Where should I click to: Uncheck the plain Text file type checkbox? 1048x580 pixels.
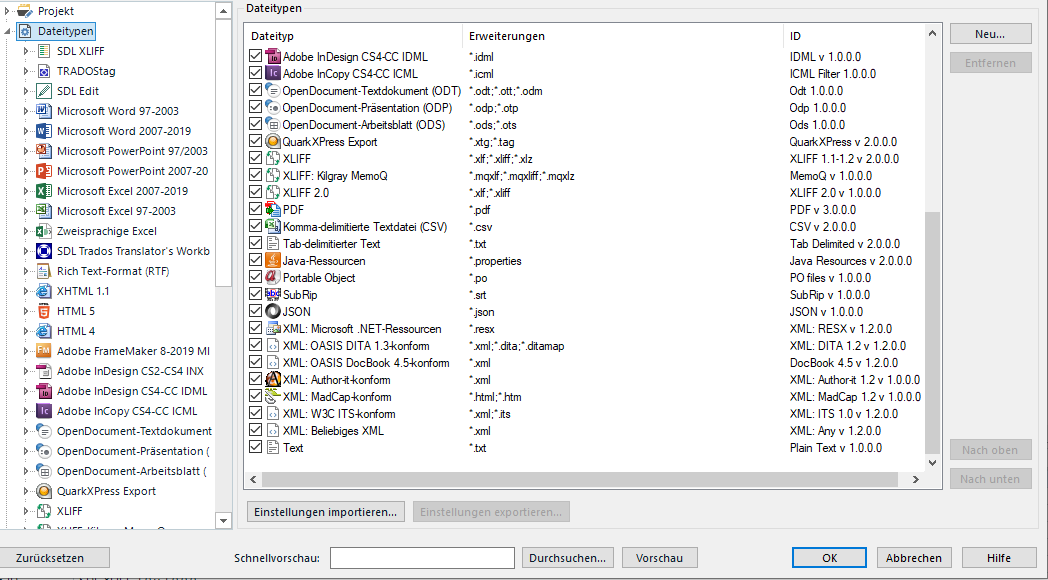(255, 447)
